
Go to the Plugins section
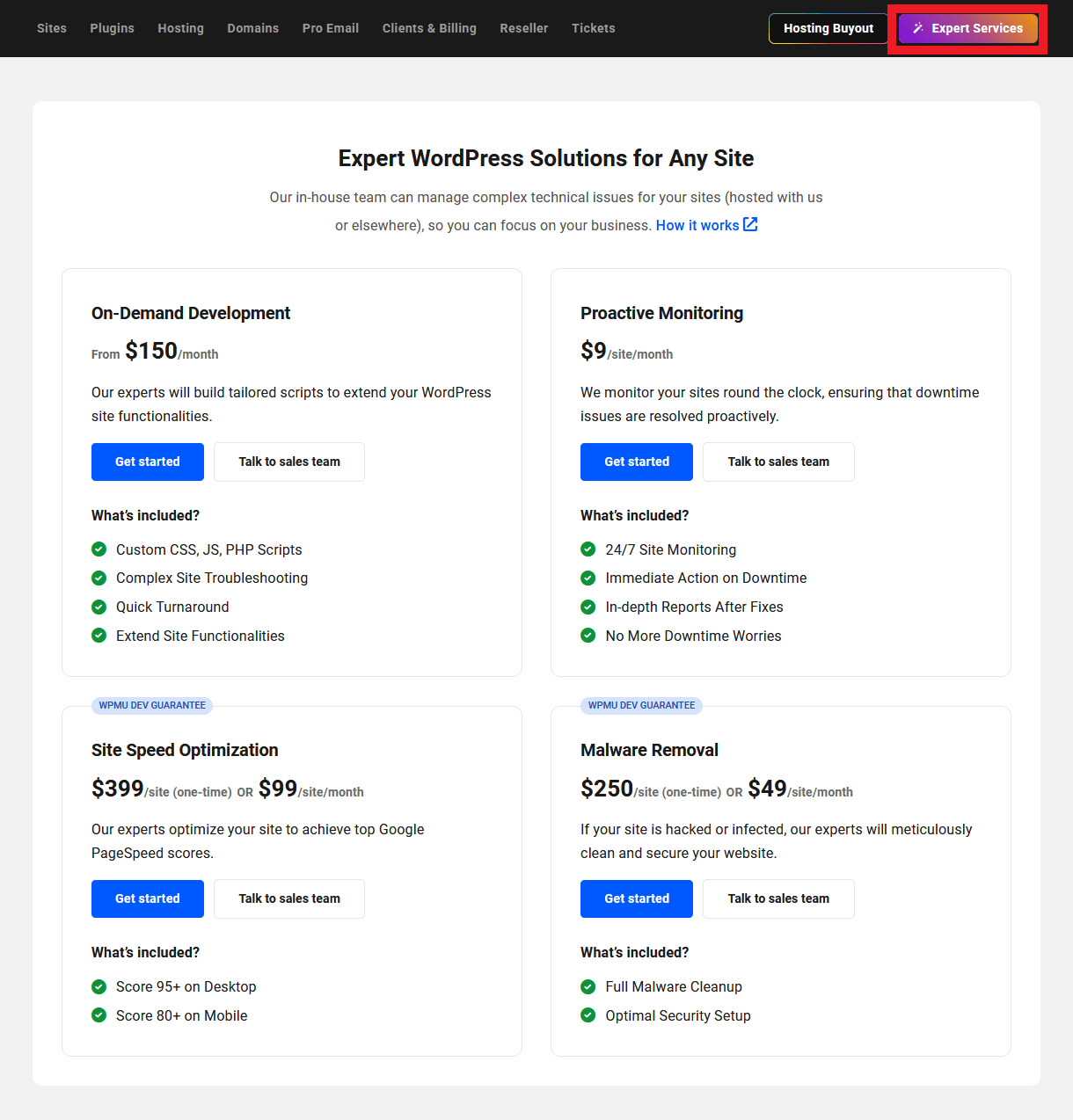(x=112, y=28)
